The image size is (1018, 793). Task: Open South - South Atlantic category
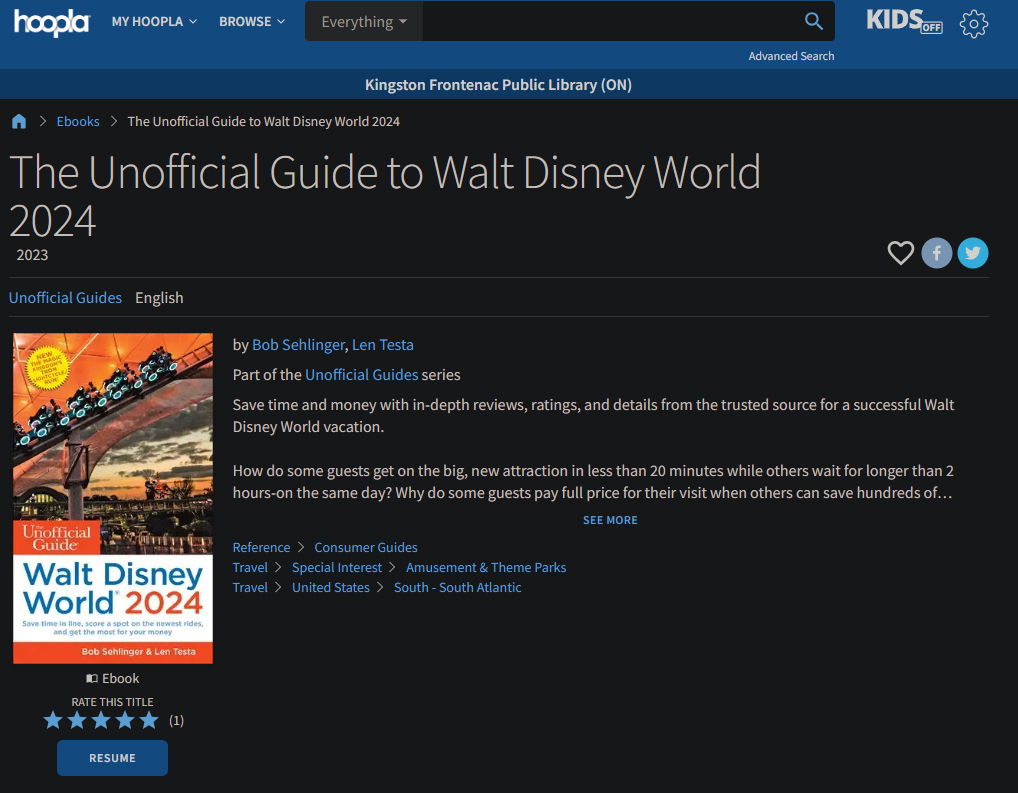(x=458, y=588)
